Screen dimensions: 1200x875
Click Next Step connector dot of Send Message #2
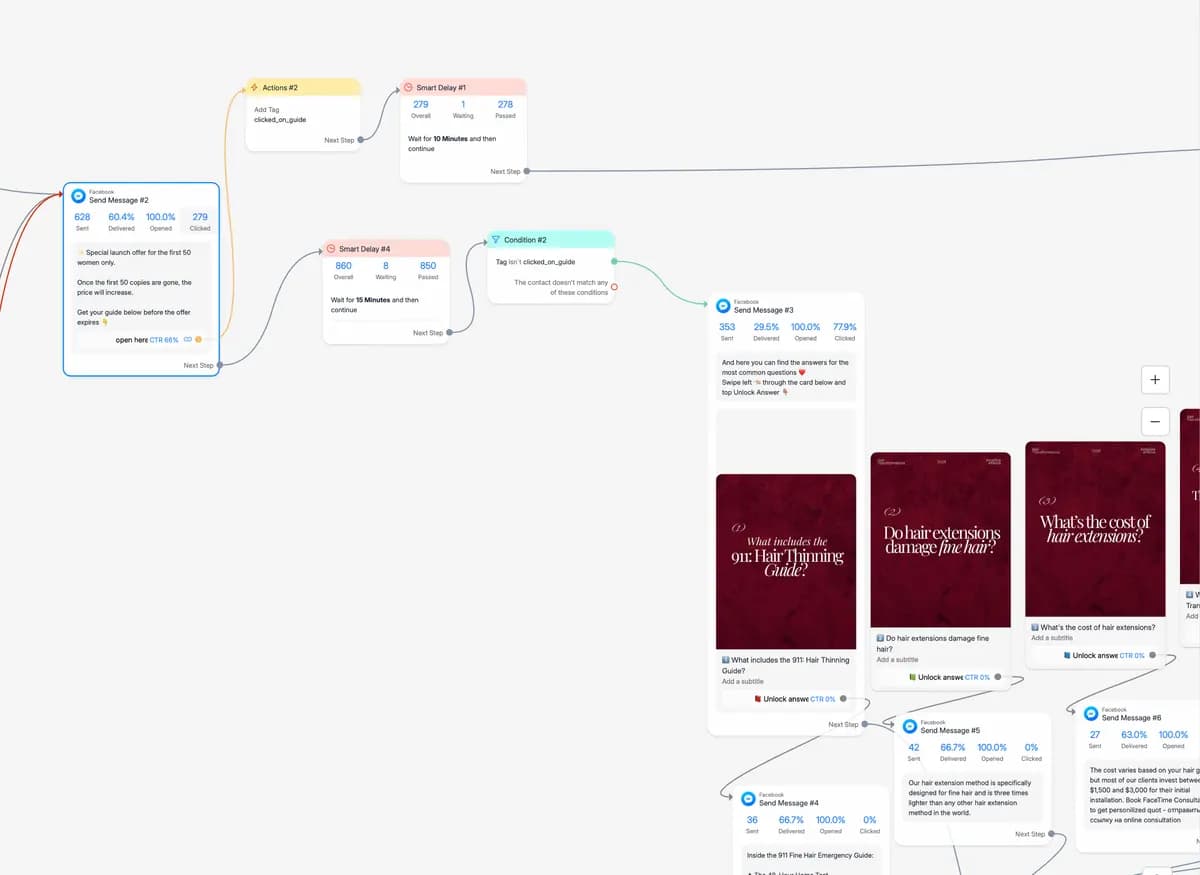[x=220, y=365]
